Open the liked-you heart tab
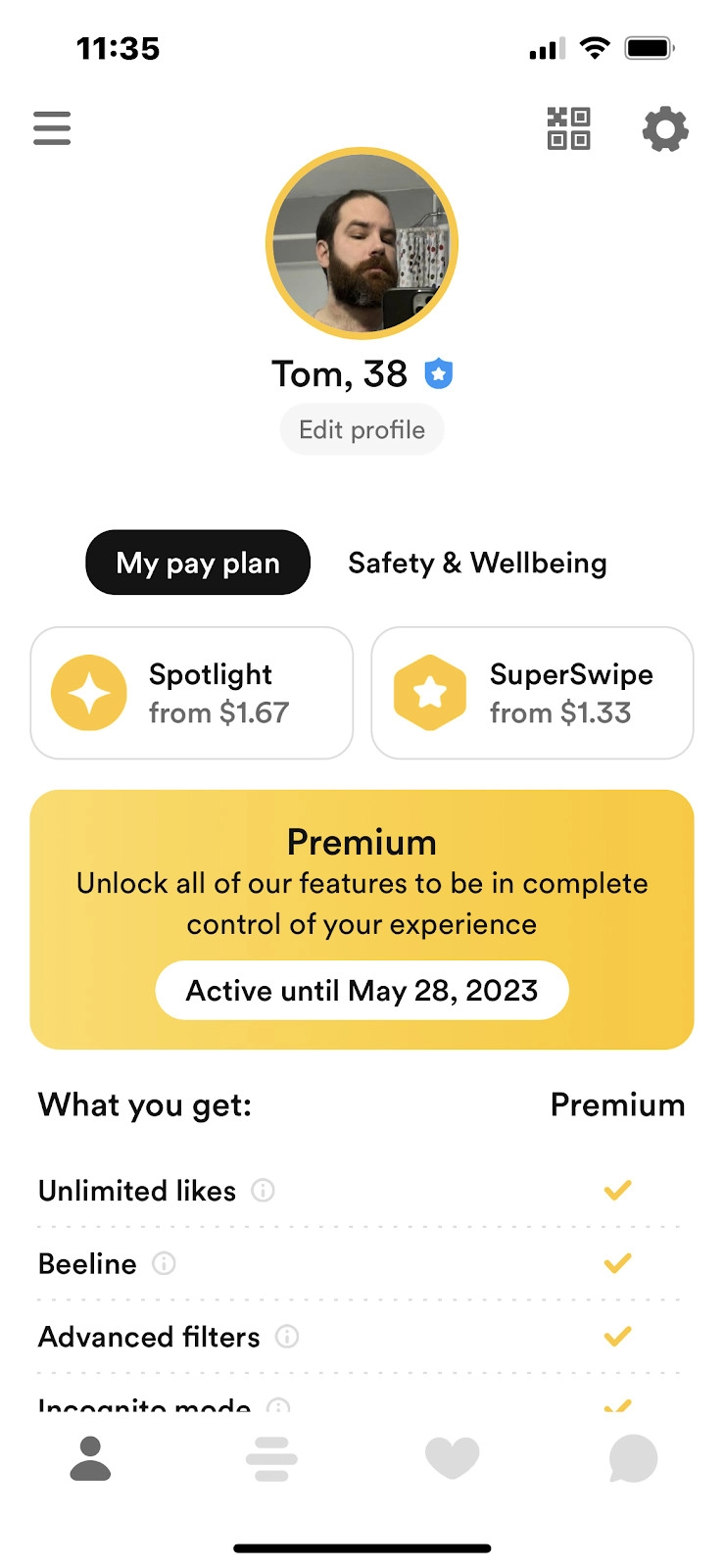Image resolution: width=724 pixels, height=1568 pixels. 452,1458
